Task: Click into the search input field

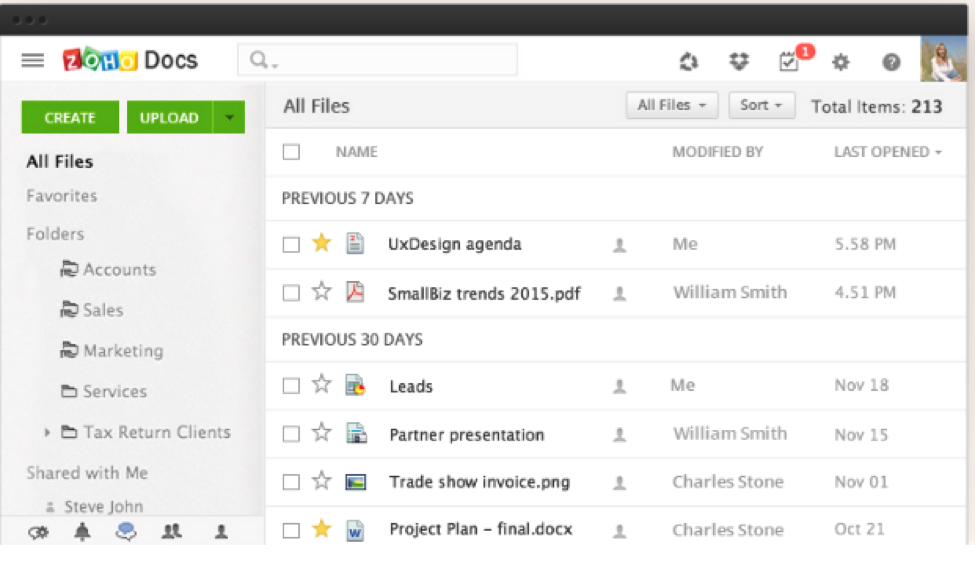Action: click(377, 60)
